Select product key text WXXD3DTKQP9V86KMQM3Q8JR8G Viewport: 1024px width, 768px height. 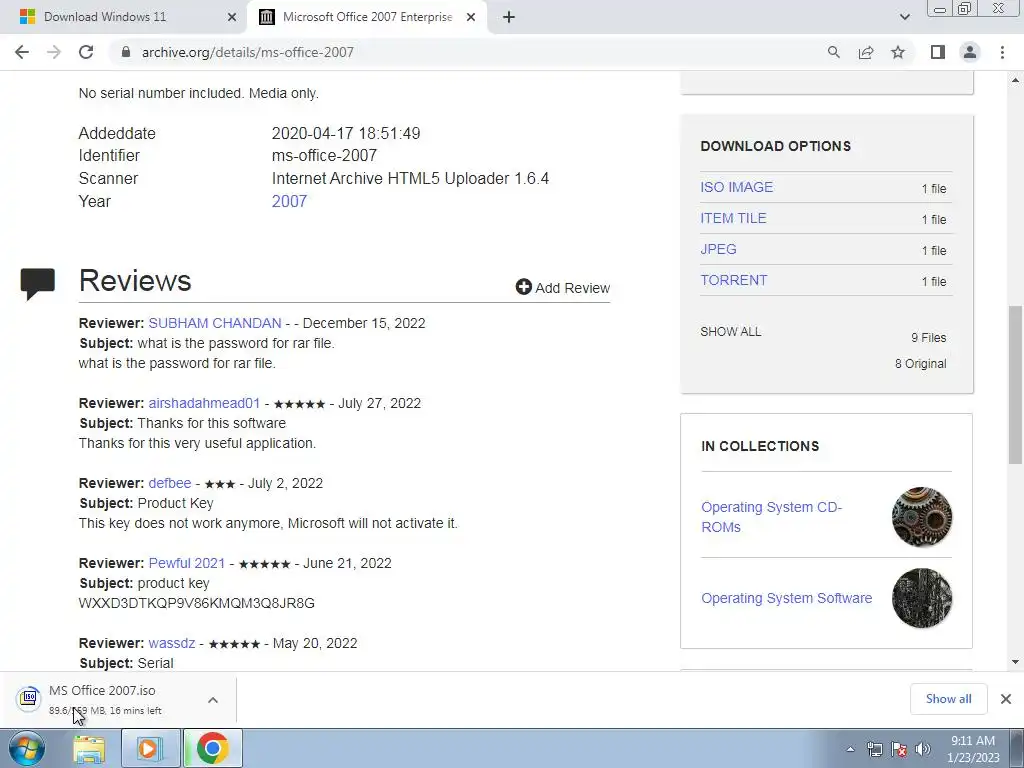click(x=197, y=603)
